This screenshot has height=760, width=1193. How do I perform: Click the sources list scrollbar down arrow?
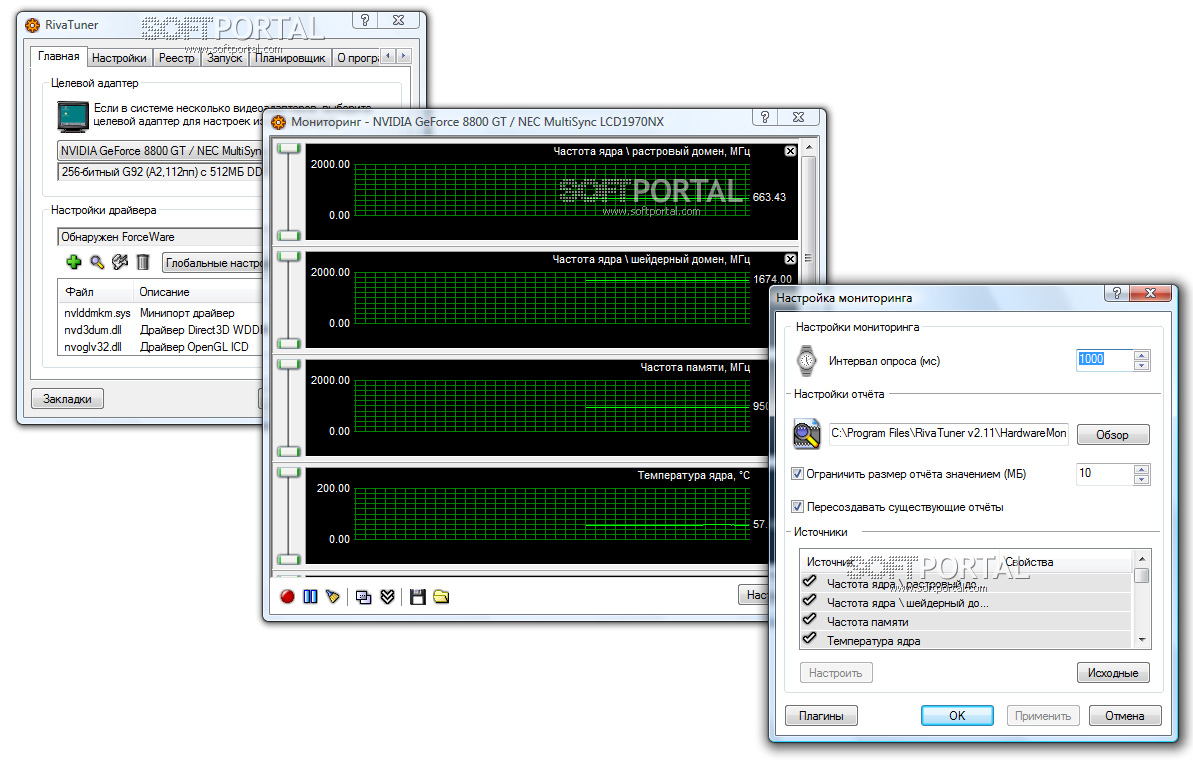tap(1142, 641)
